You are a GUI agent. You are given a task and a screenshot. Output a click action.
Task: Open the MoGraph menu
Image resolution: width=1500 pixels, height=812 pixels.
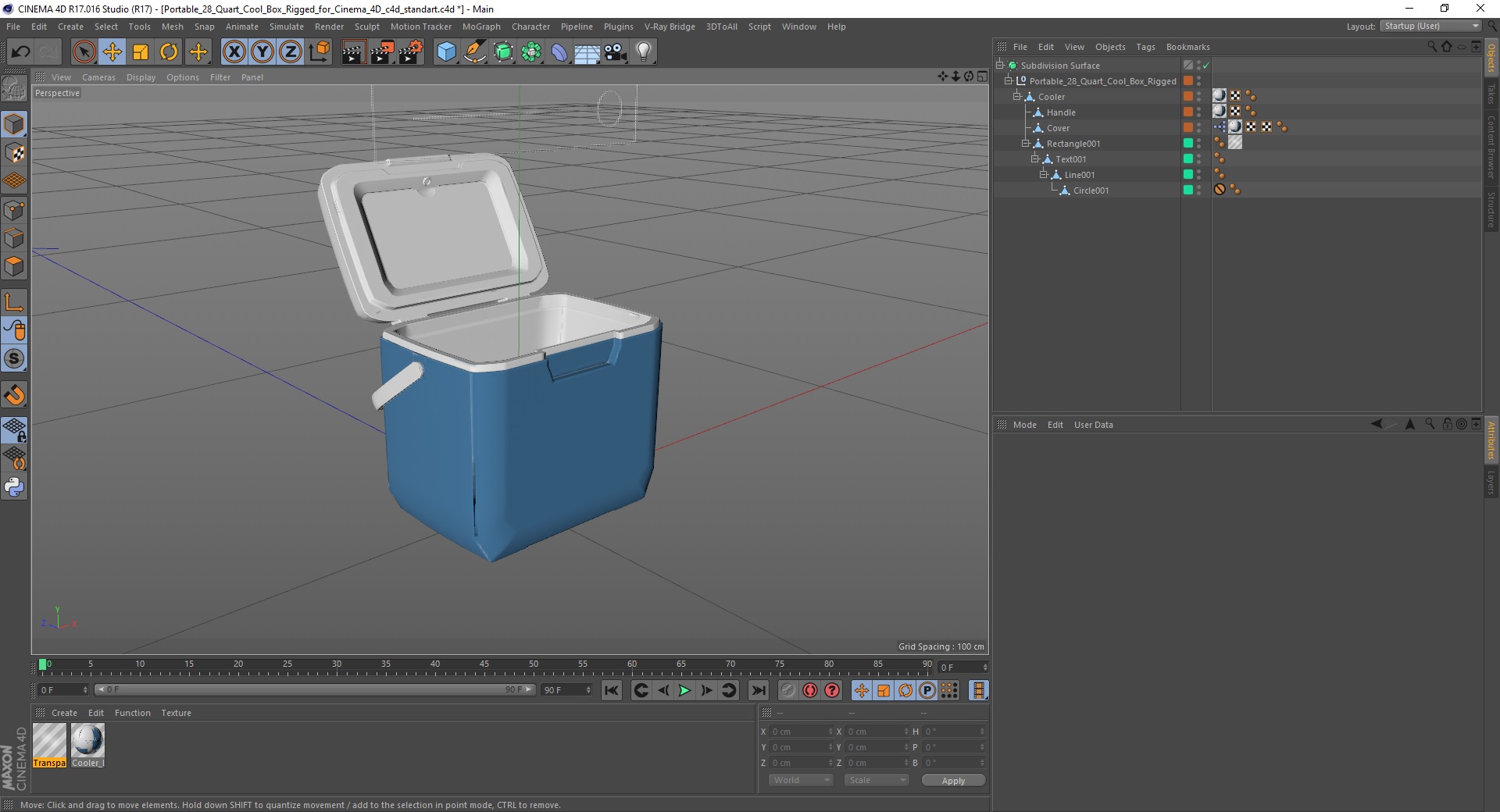click(481, 27)
